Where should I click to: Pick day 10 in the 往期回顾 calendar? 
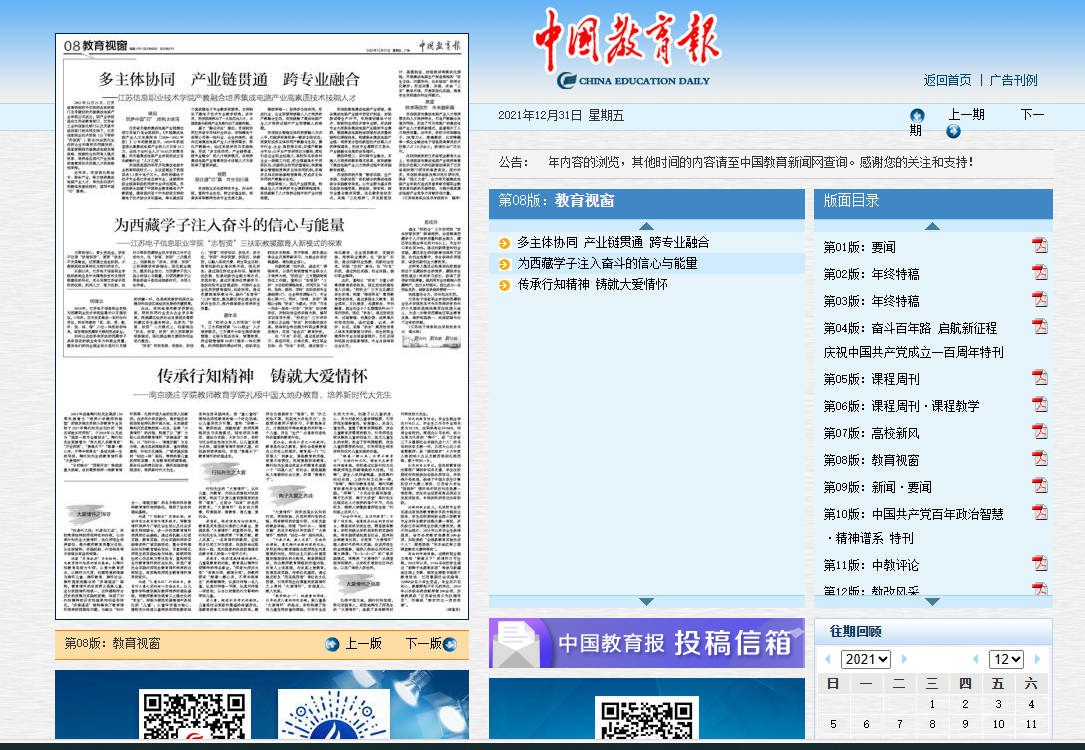tap(998, 724)
